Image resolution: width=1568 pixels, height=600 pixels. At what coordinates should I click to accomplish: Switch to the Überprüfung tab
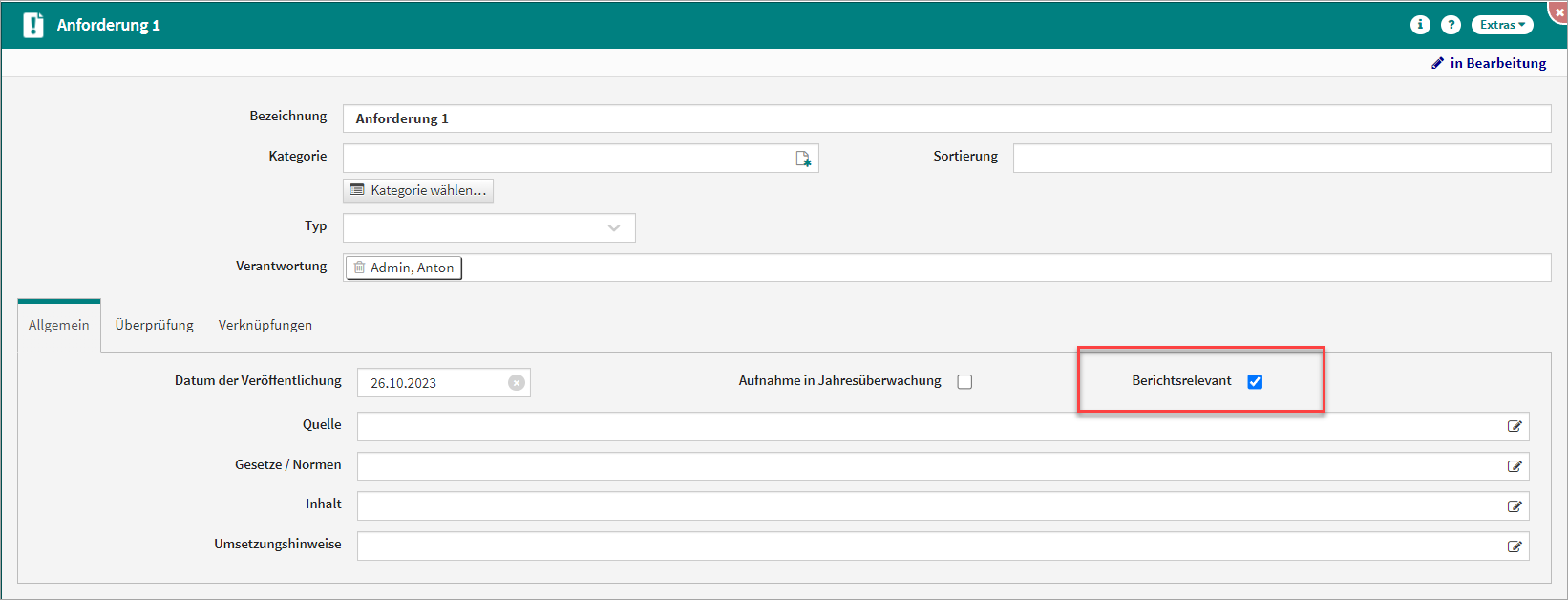154,325
